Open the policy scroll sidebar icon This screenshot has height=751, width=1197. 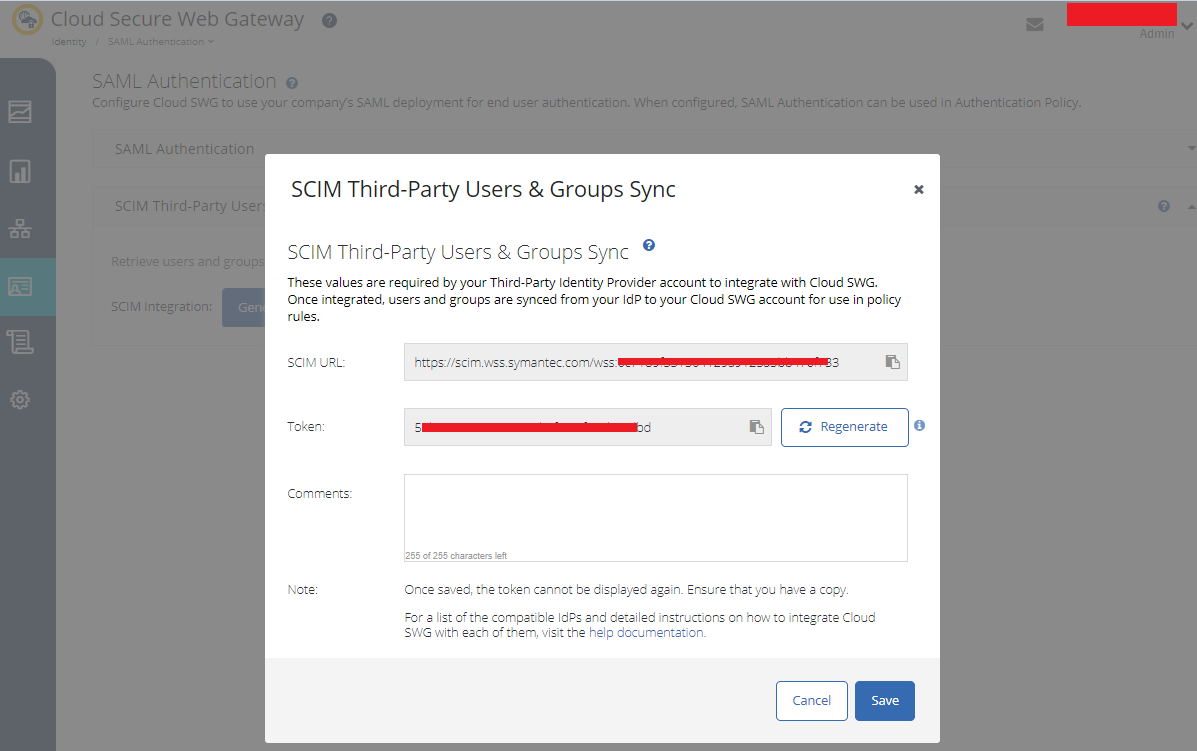click(20, 342)
